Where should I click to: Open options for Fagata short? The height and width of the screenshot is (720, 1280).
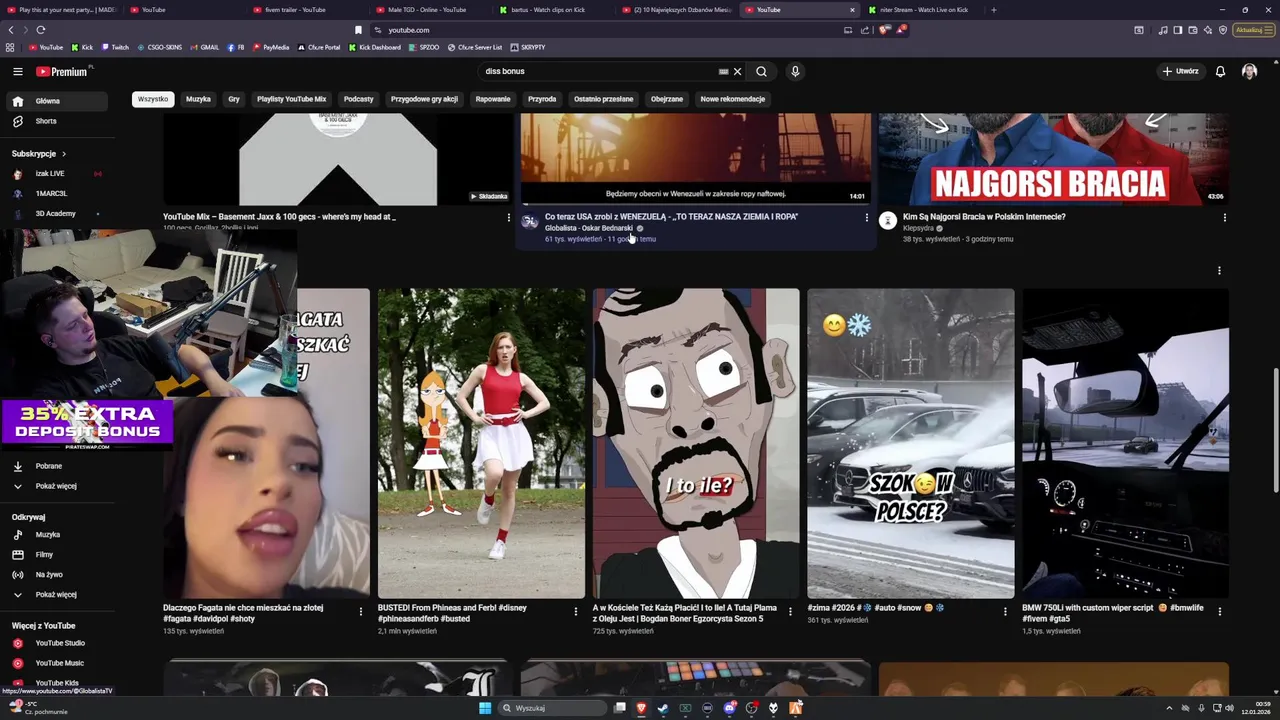361,611
